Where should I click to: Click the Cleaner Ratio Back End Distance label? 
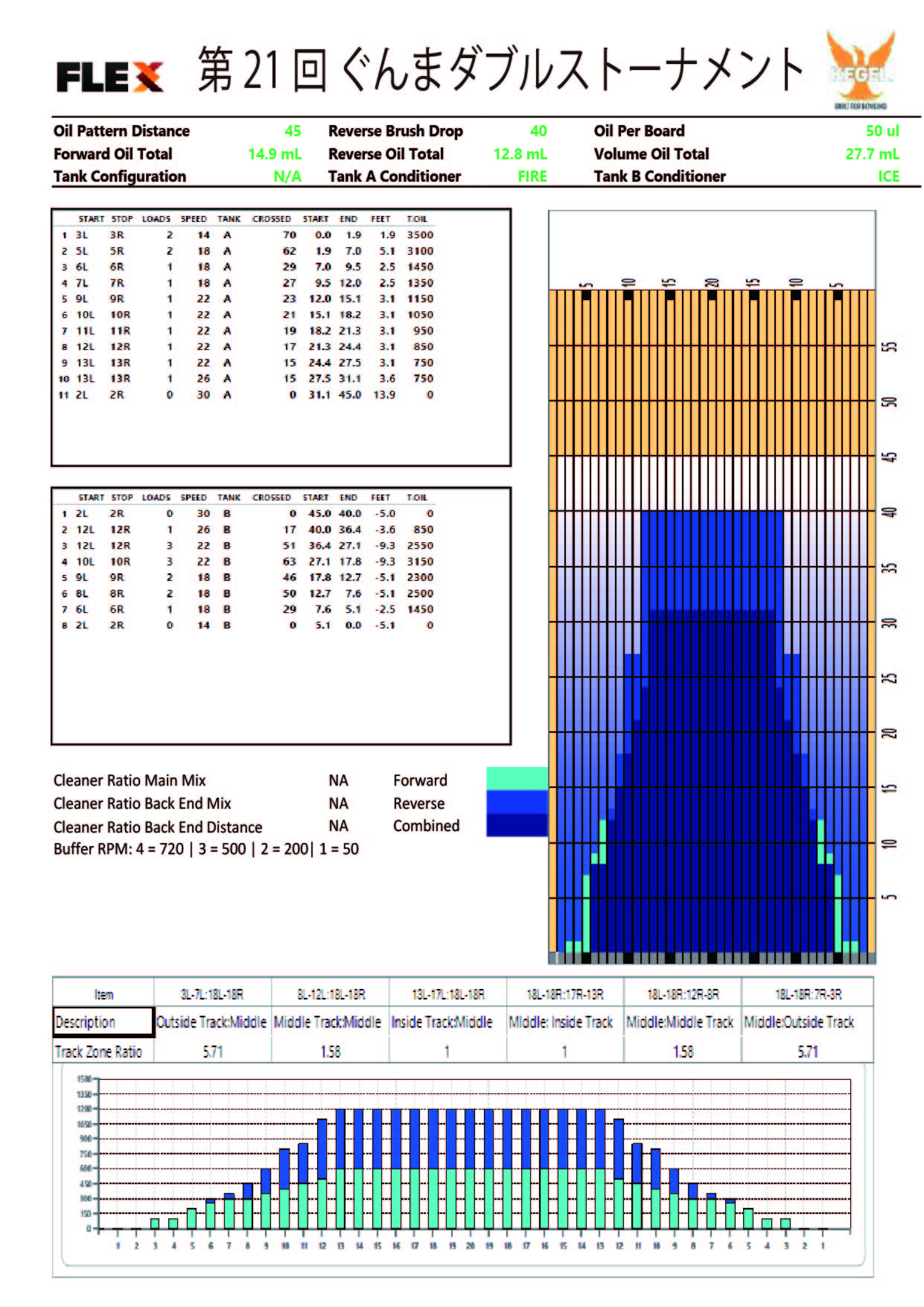click(158, 827)
